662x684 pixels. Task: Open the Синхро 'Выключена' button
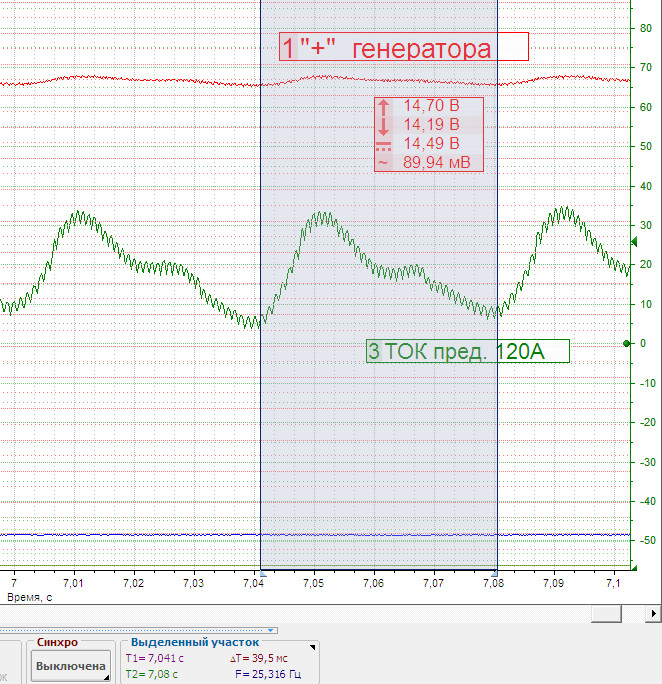coord(71,666)
